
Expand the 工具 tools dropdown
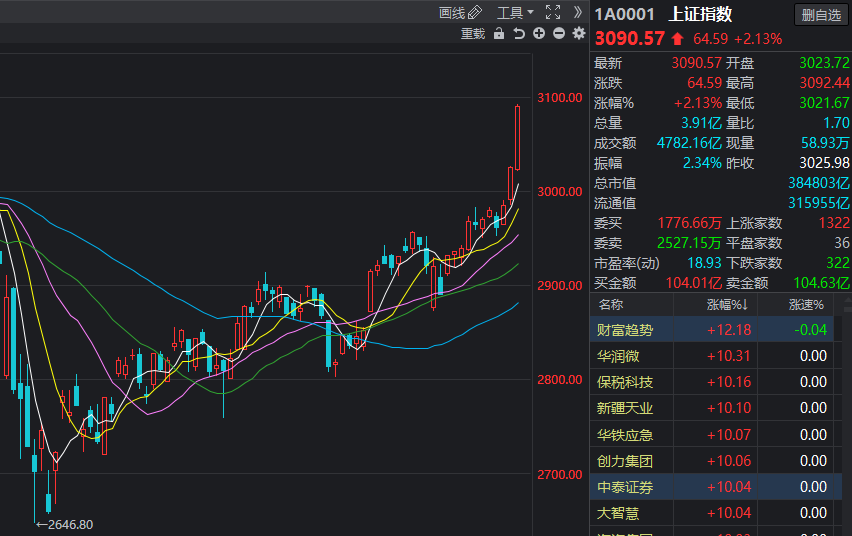(515, 13)
